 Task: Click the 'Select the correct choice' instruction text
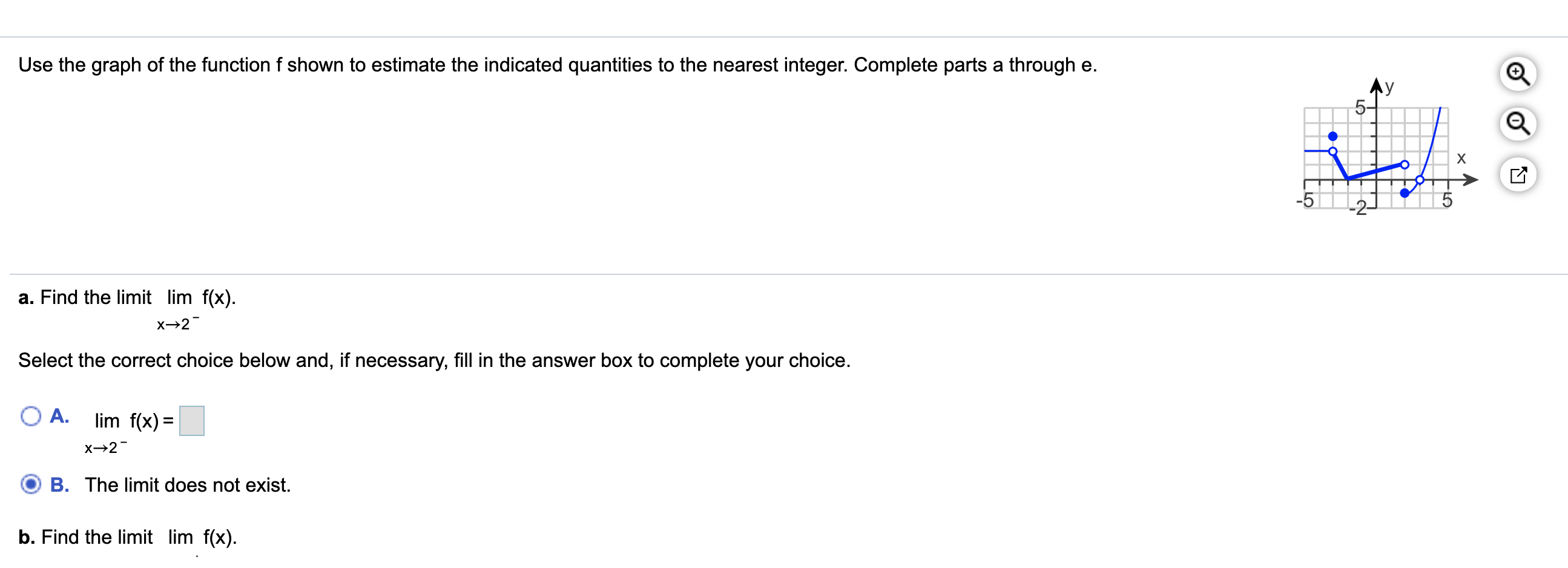pos(433,360)
